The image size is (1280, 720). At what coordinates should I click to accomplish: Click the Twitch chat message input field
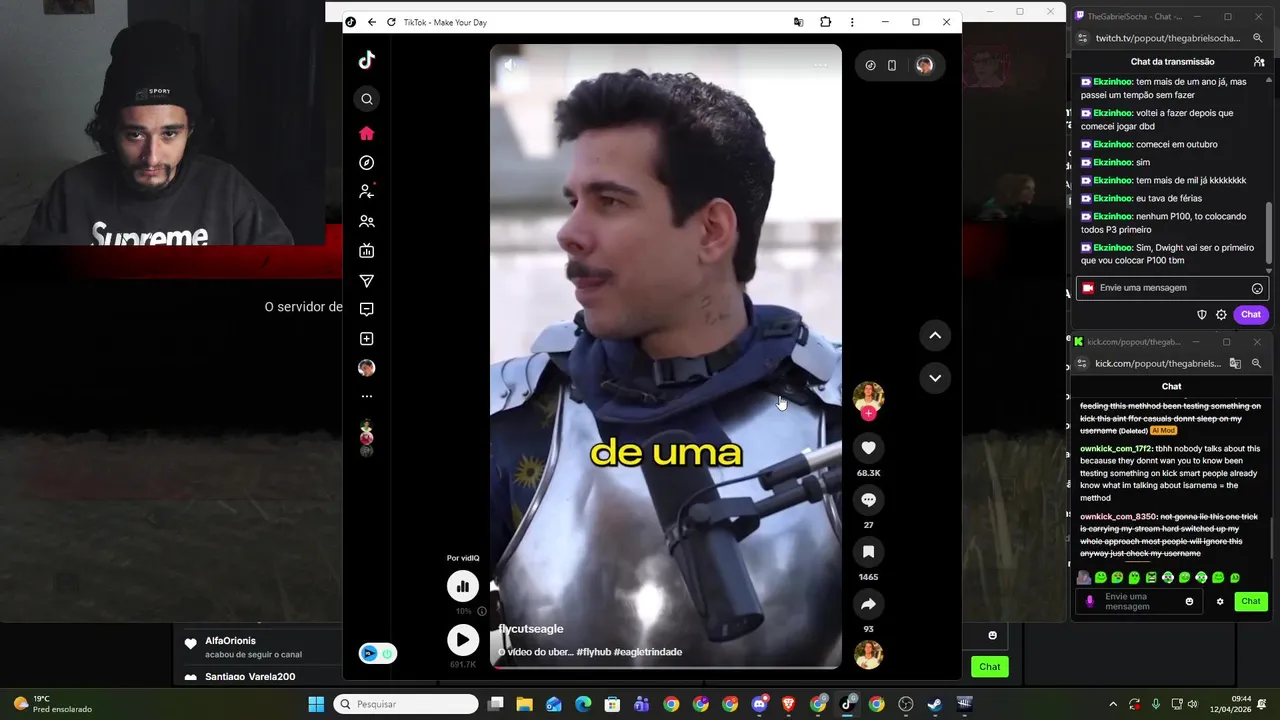[x=1172, y=288]
